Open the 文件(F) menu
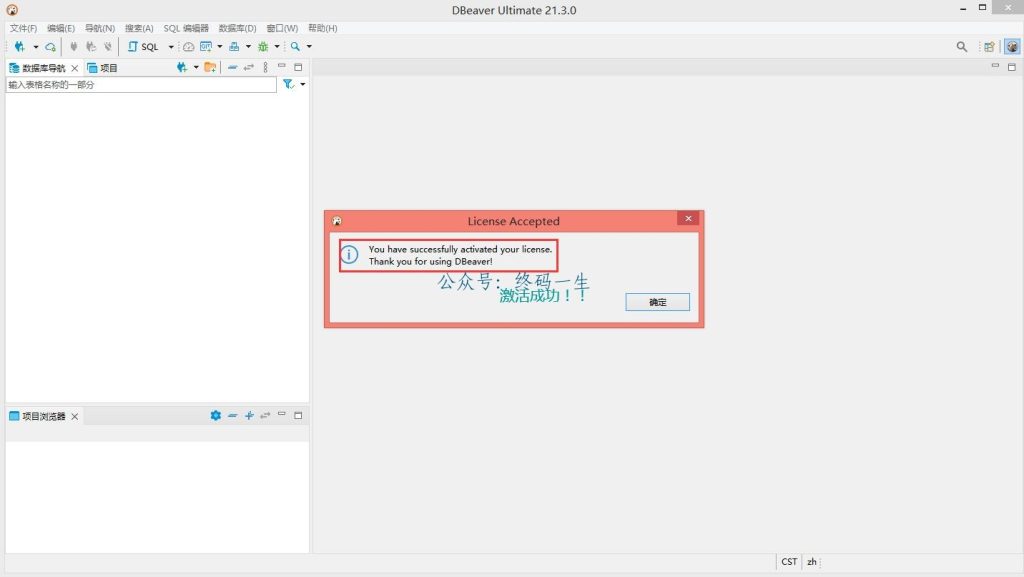 point(23,28)
